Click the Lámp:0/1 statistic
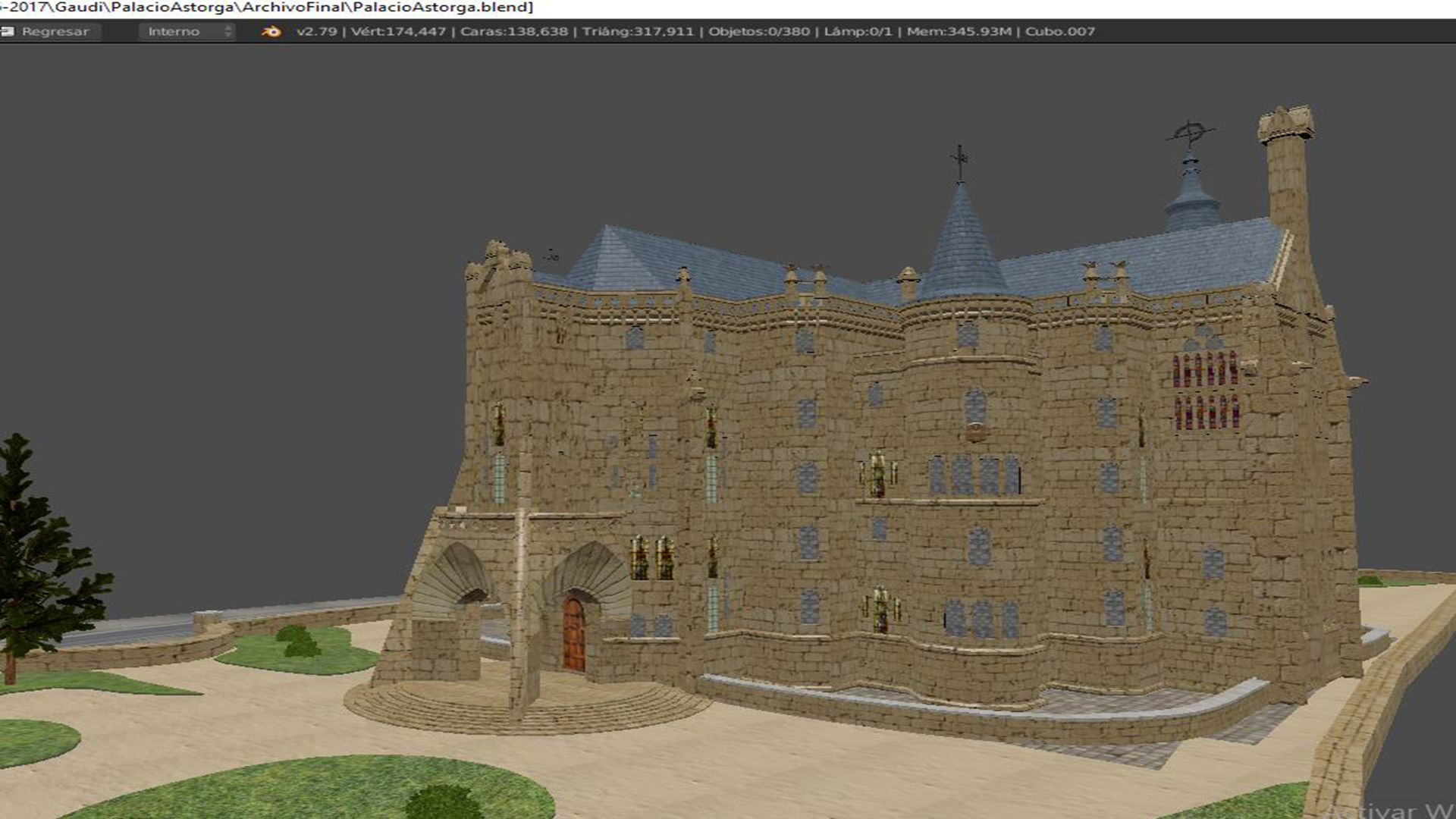This screenshot has width=1456, height=819. 858,31
